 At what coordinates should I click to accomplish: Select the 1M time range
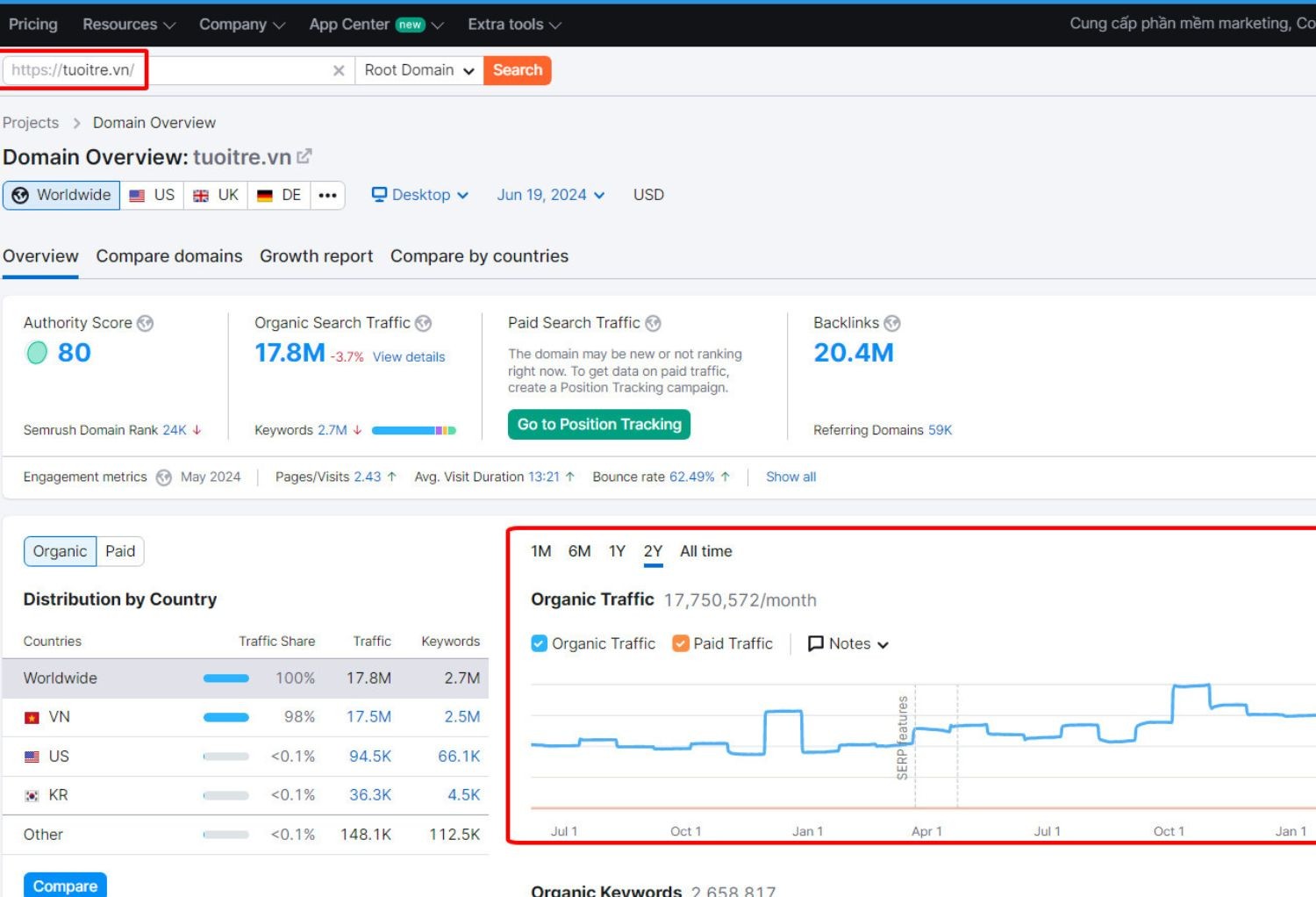tap(541, 551)
